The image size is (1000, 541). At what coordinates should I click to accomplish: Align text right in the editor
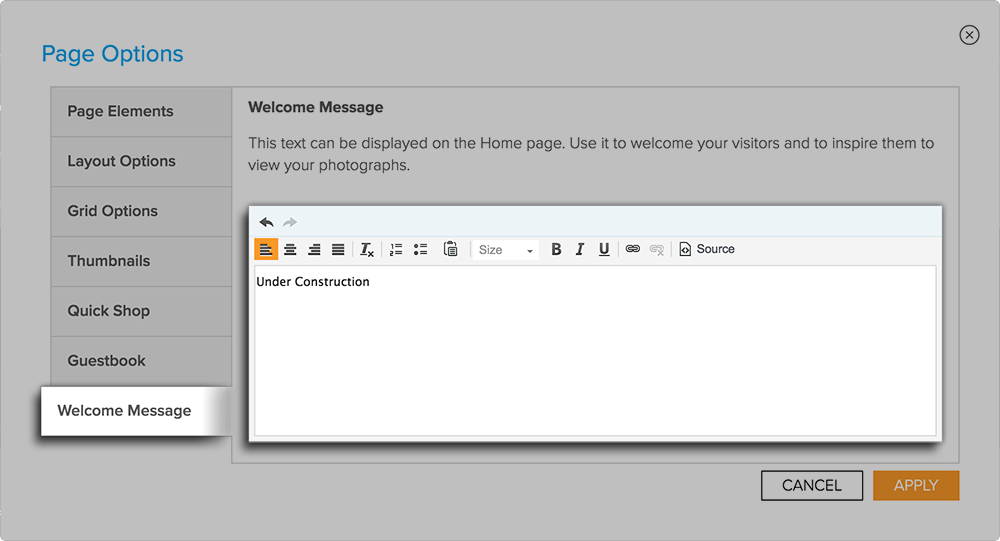tap(314, 249)
